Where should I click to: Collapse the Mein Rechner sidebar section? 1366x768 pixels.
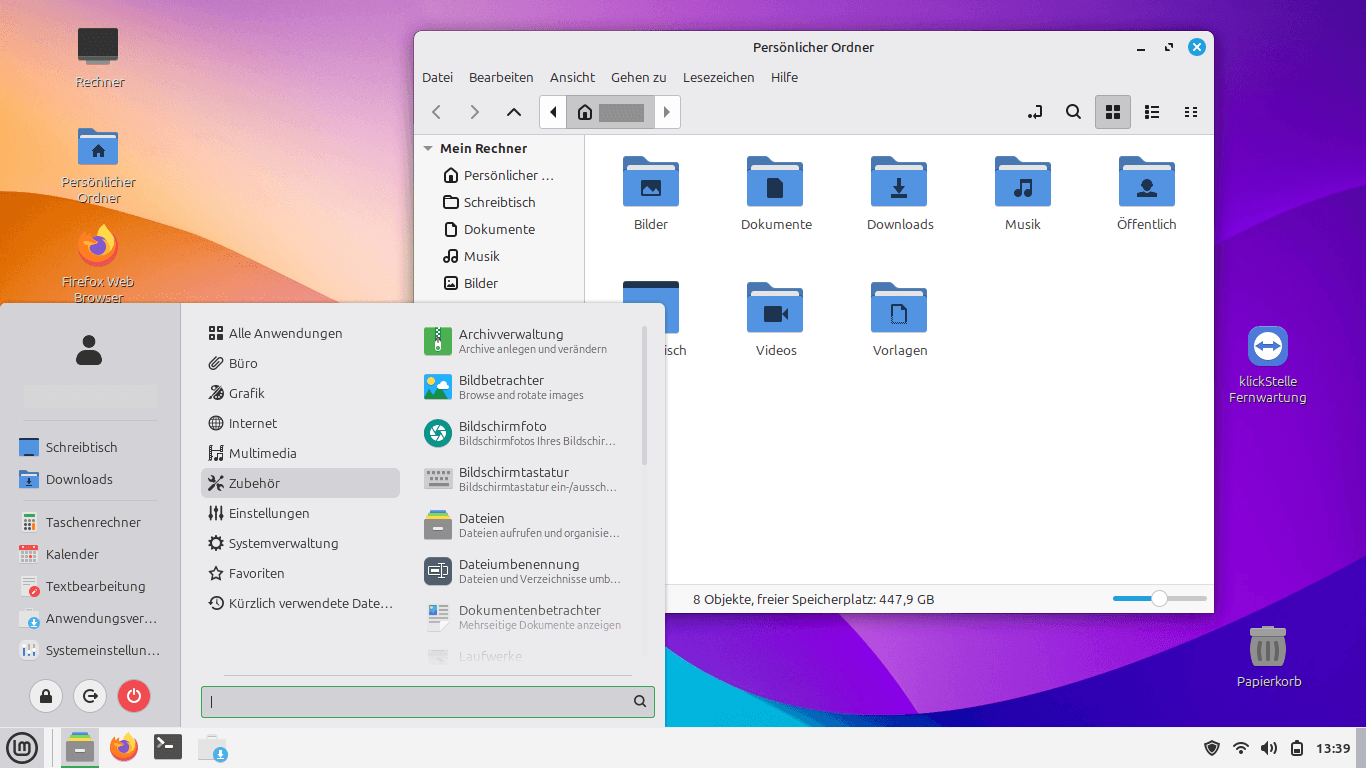[428, 148]
